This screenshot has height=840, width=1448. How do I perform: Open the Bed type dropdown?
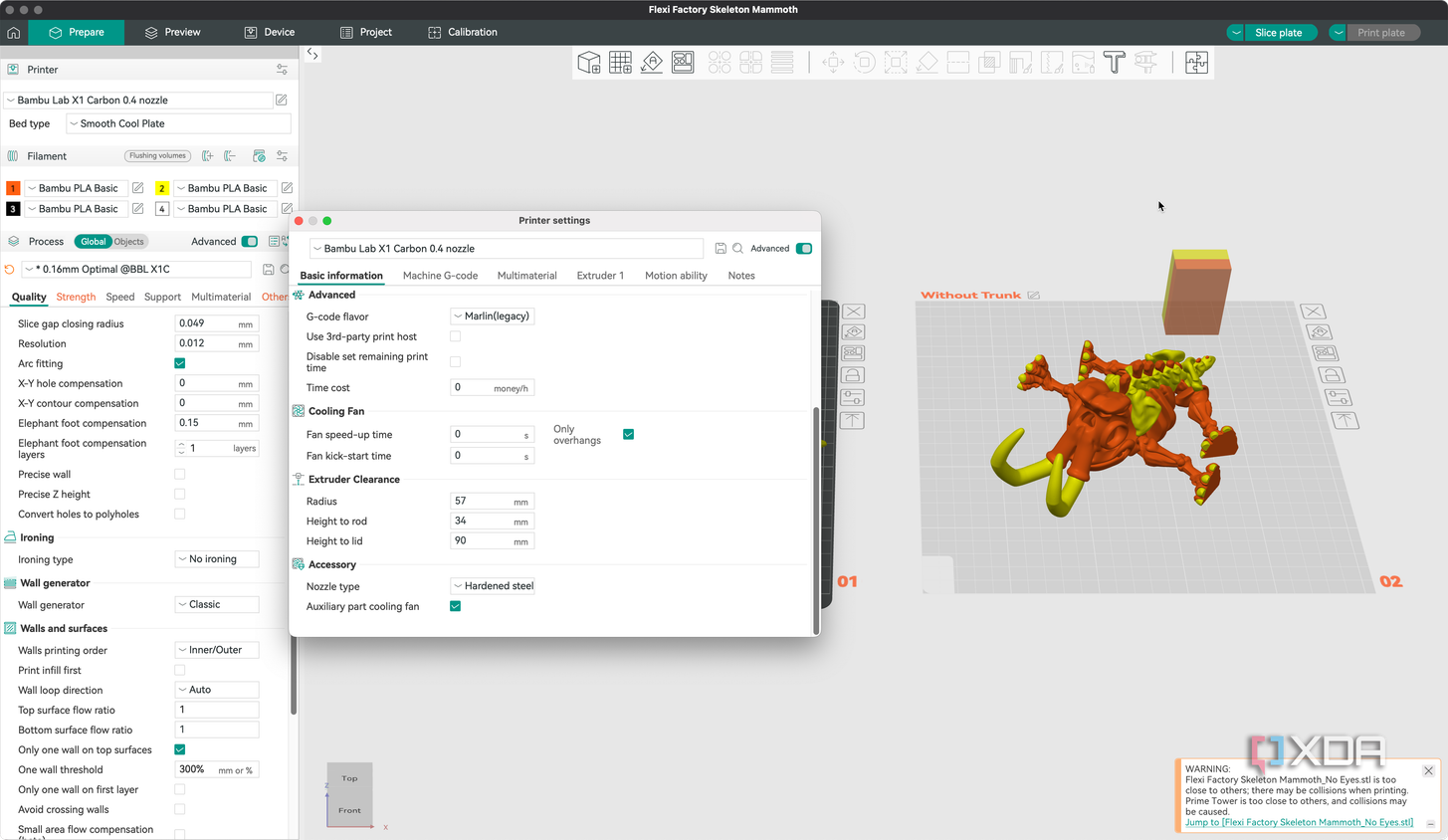click(178, 124)
